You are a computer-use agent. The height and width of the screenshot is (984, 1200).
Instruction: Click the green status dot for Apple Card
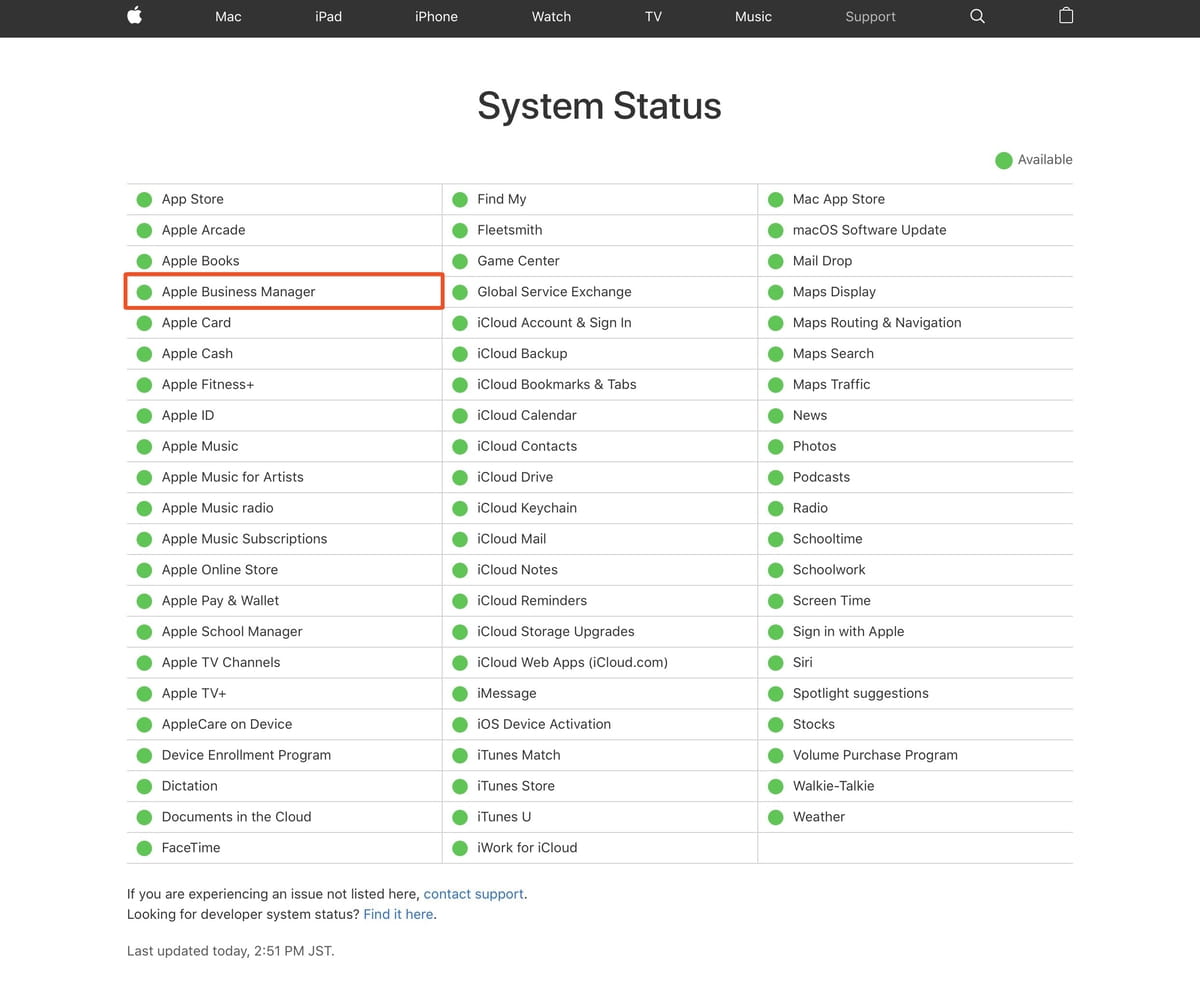tap(144, 323)
